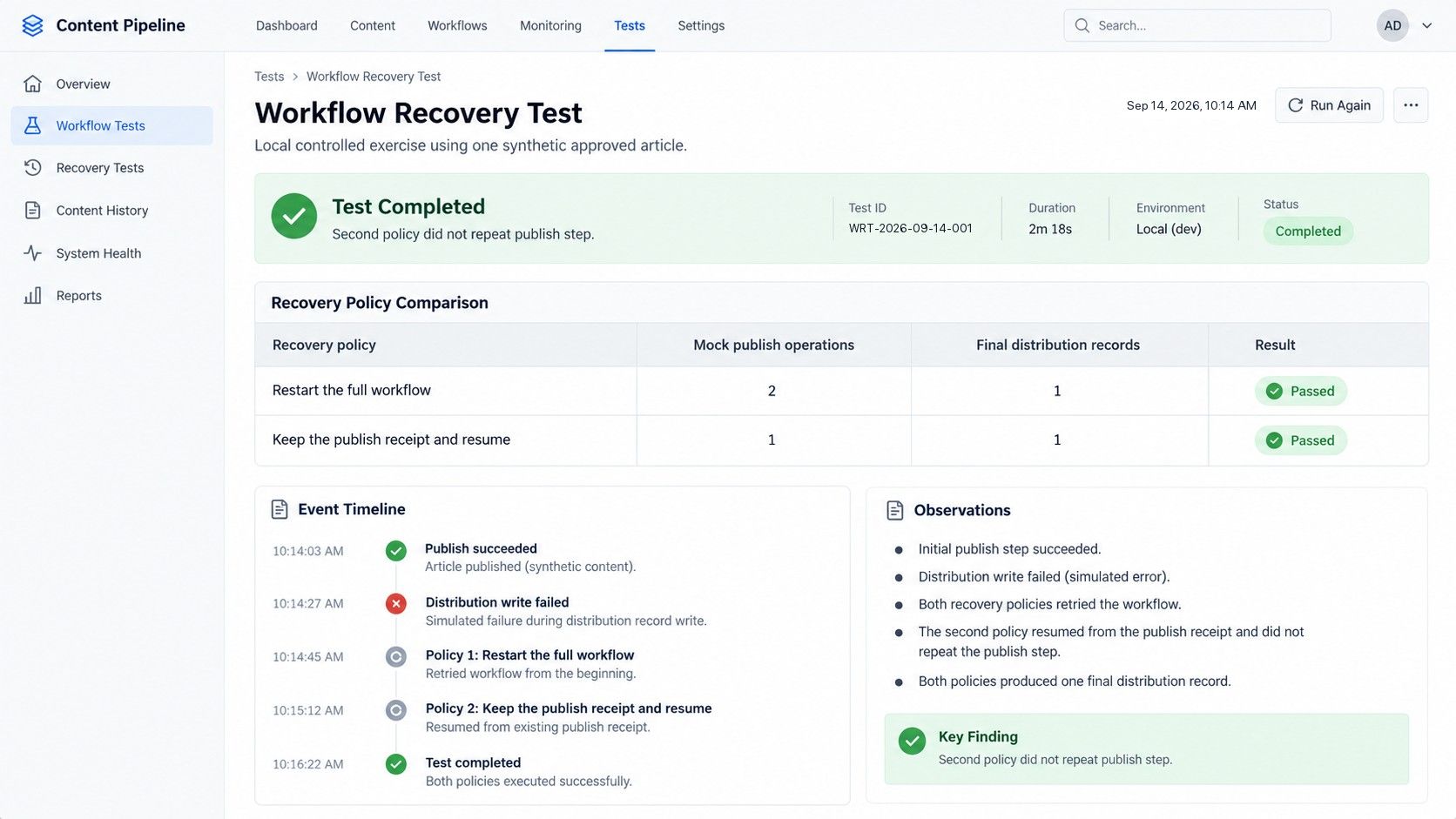Click the Event Timeline document icon
Image resolution: width=1456 pixels, height=819 pixels.
(280, 509)
